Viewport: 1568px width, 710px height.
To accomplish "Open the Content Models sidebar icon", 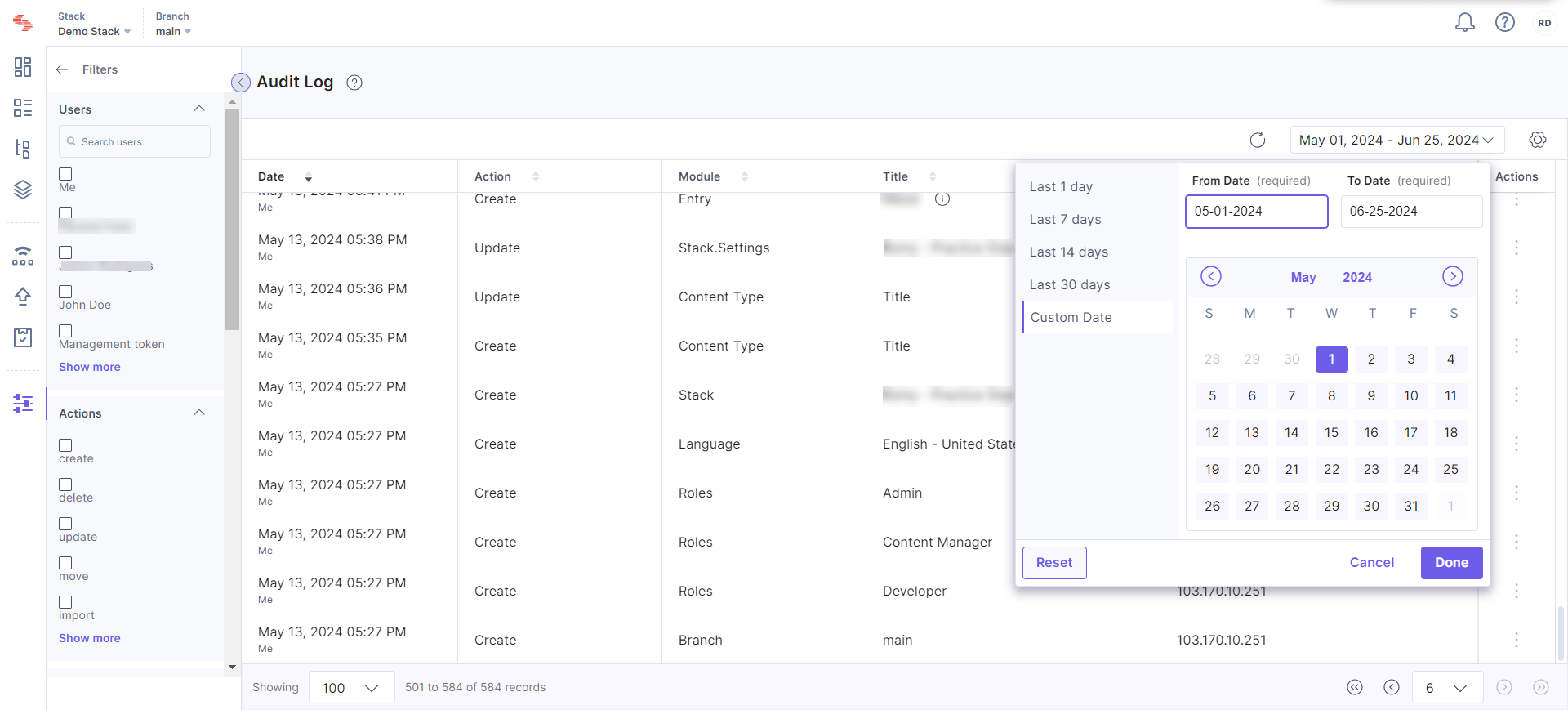I will point(23,108).
